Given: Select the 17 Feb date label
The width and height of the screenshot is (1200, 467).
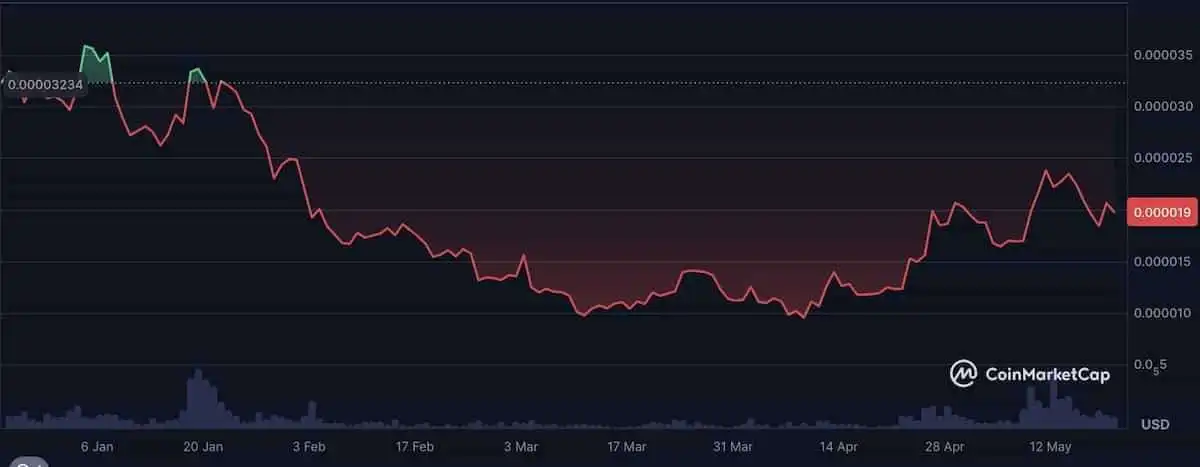Looking at the screenshot, I should point(414,447).
